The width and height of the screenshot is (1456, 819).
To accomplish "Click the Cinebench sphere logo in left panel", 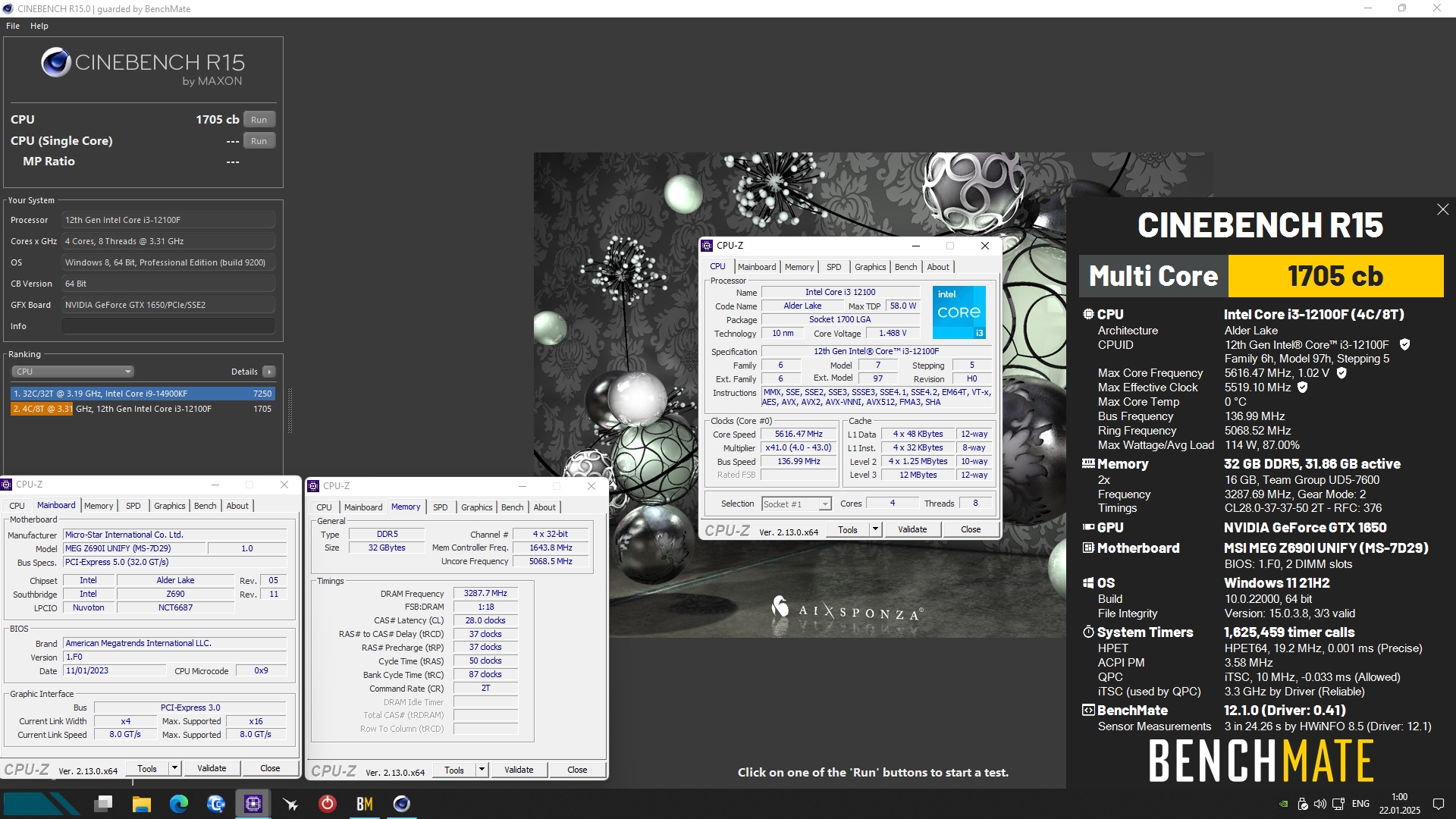I will (56, 62).
